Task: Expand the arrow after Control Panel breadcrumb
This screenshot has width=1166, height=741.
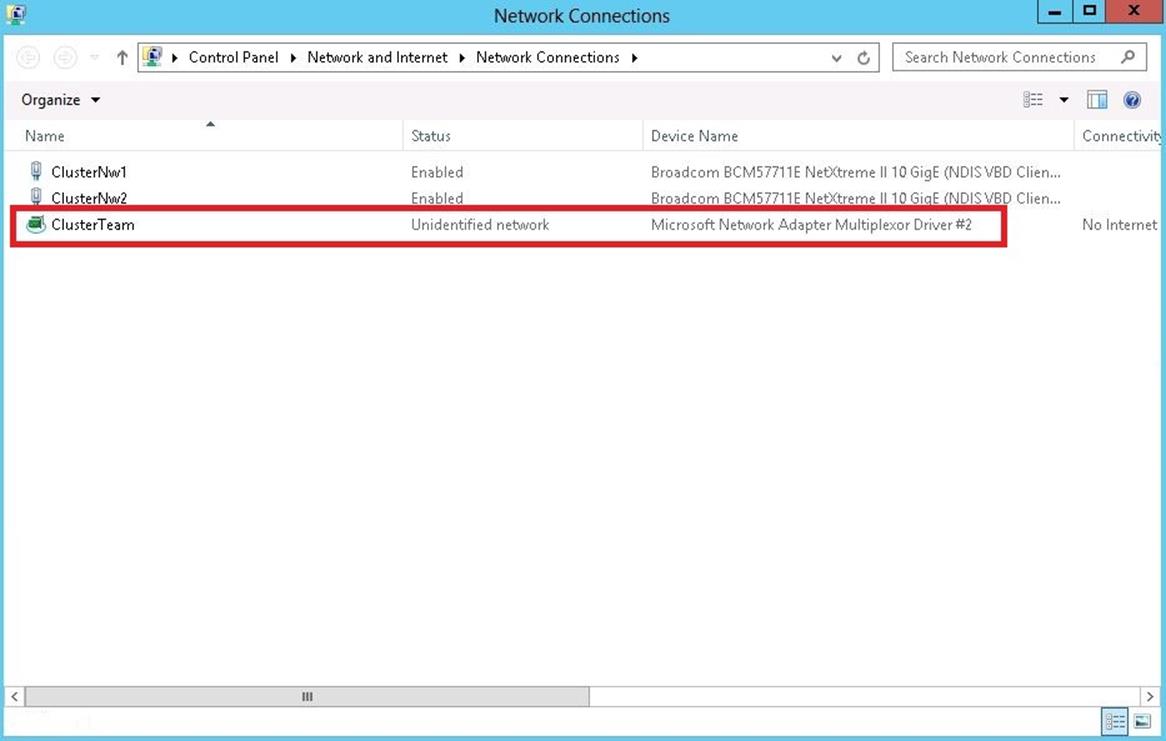Action: (x=293, y=58)
